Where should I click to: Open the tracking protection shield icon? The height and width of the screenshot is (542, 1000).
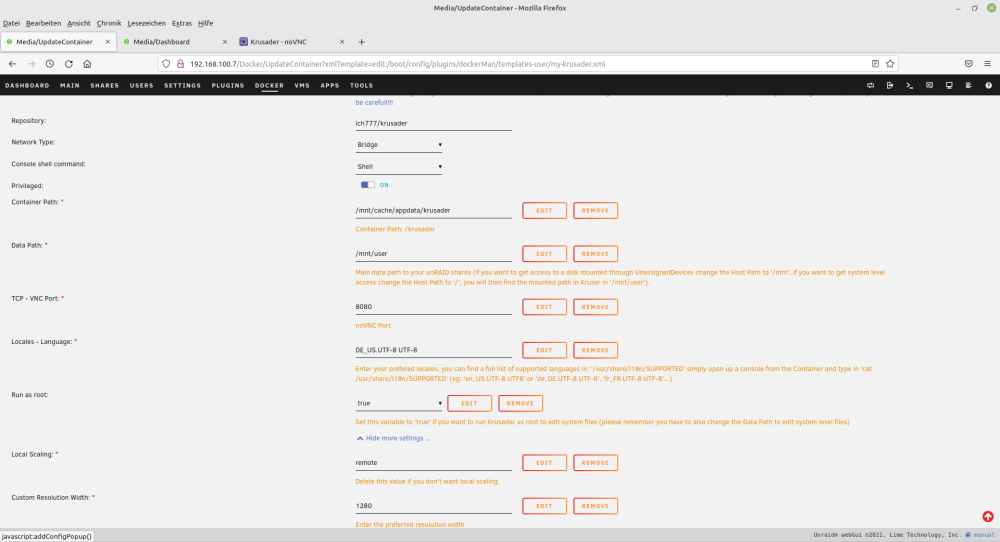point(166,64)
